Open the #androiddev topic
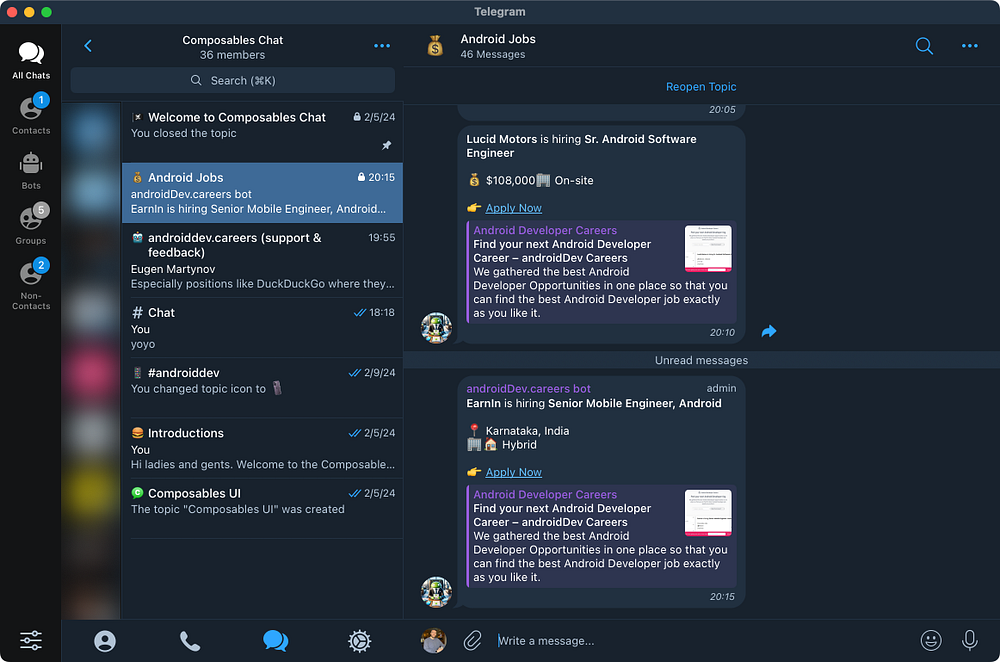 coord(262,388)
